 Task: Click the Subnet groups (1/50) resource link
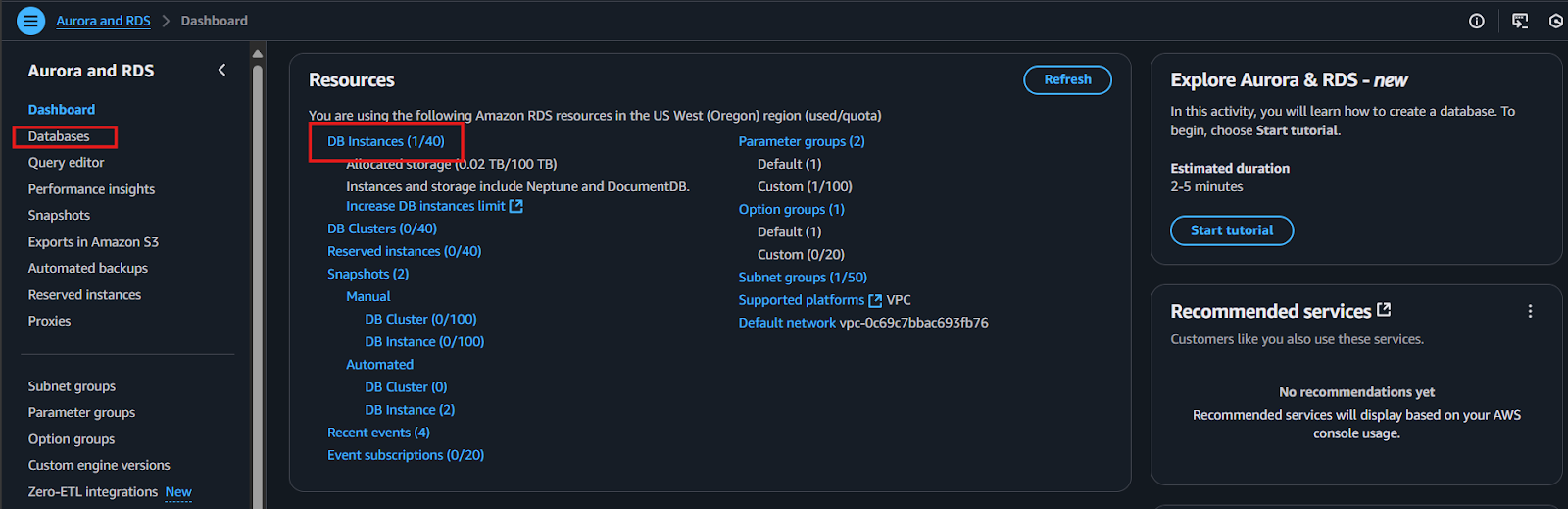click(x=803, y=278)
